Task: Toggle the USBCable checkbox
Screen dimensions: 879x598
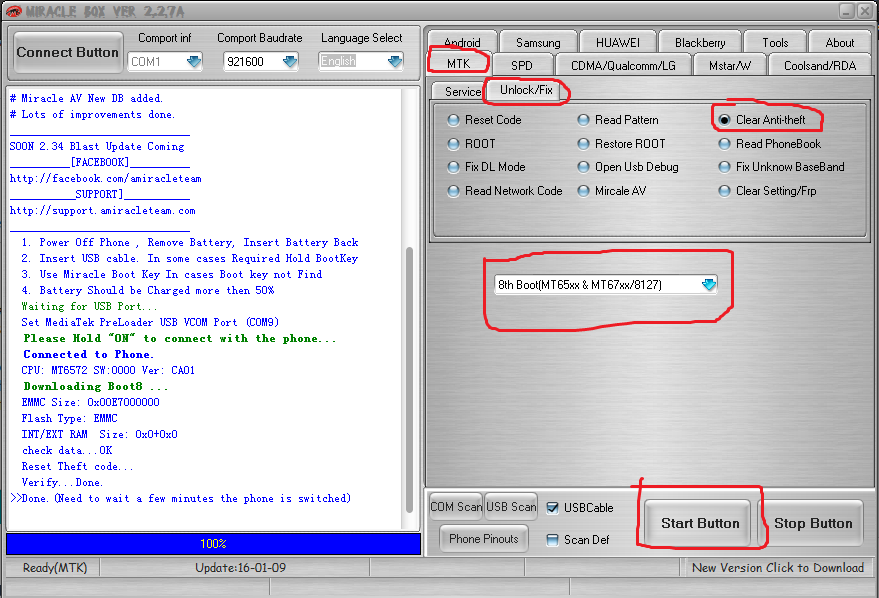Action: click(552, 508)
